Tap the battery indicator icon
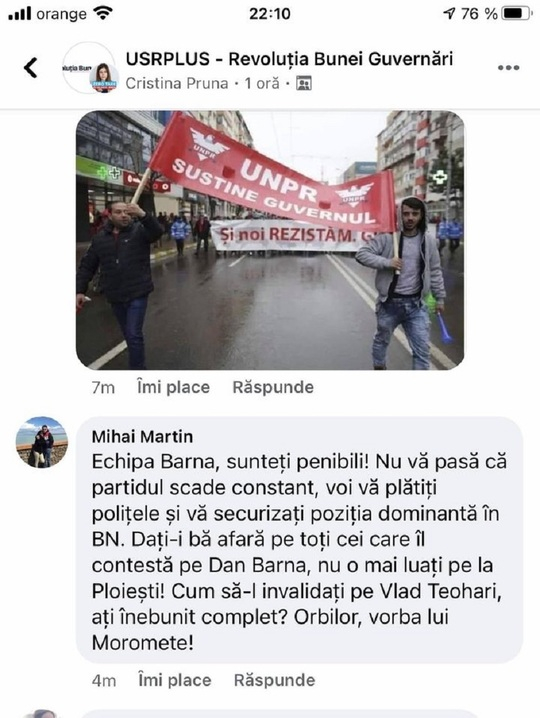This screenshot has width=540, height=718. click(517, 14)
